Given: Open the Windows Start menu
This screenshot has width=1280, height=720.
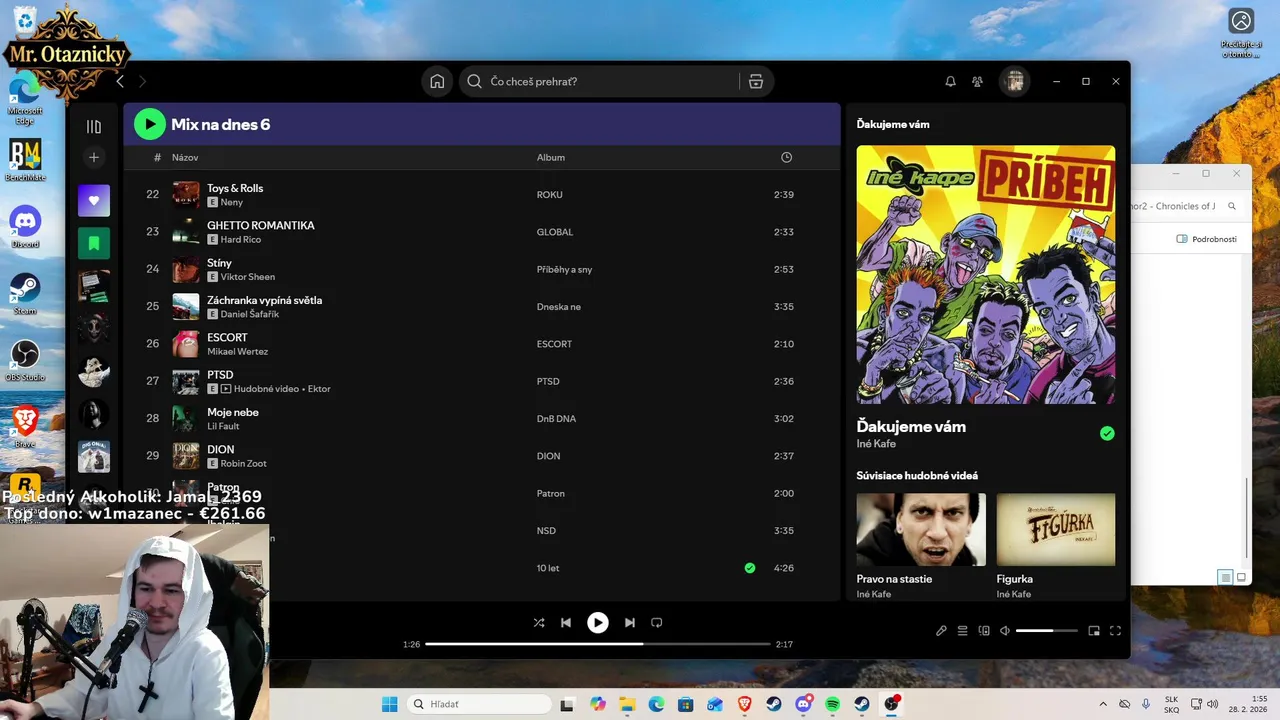Looking at the screenshot, I should pos(389,704).
